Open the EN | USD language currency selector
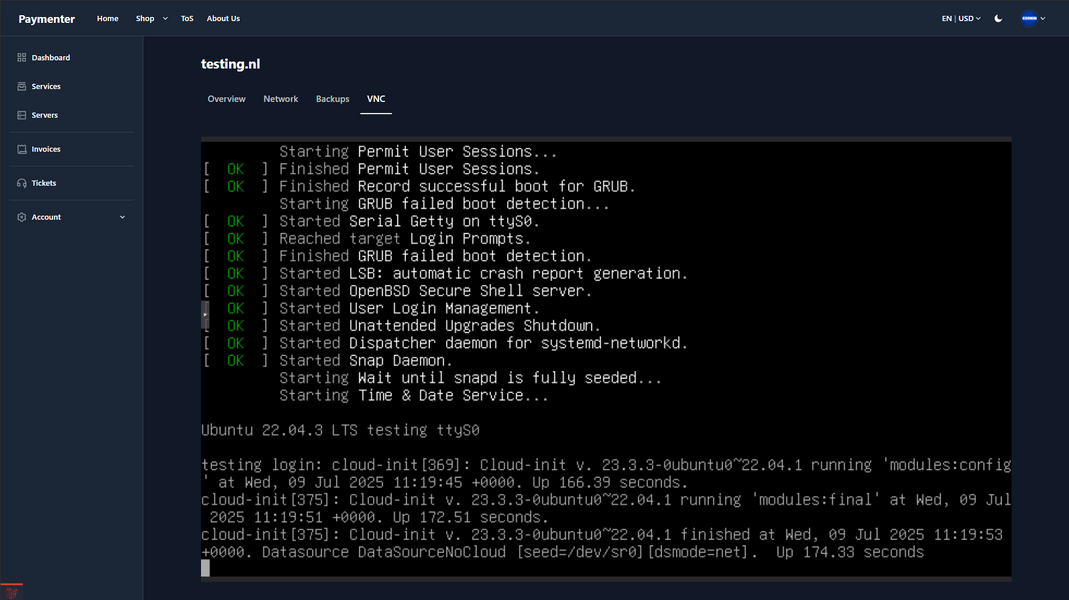The width and height of the screenshot is (1069, 600). coord(961,18)
